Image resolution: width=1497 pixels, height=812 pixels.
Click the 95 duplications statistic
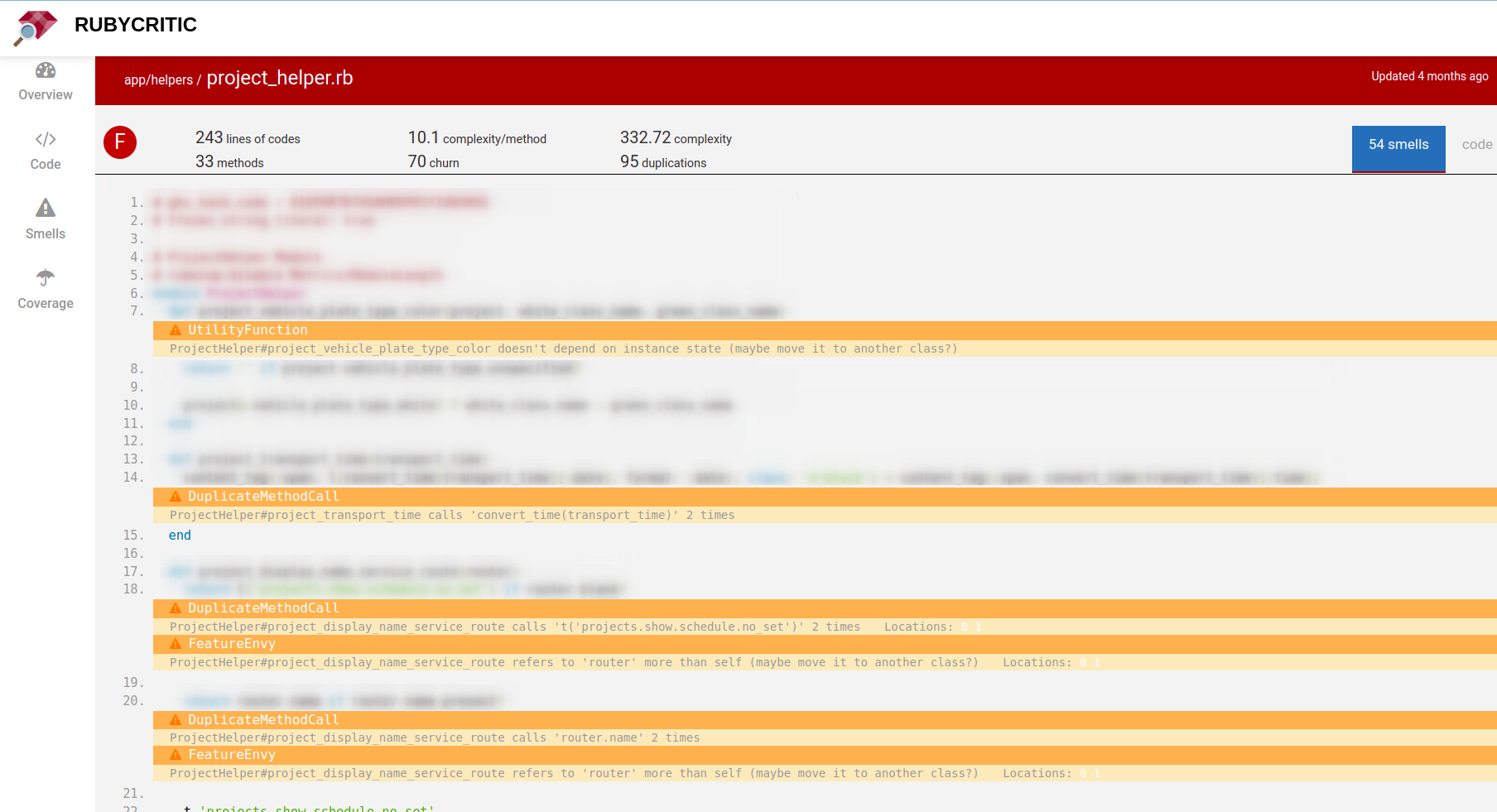click(x=663, y=162)
